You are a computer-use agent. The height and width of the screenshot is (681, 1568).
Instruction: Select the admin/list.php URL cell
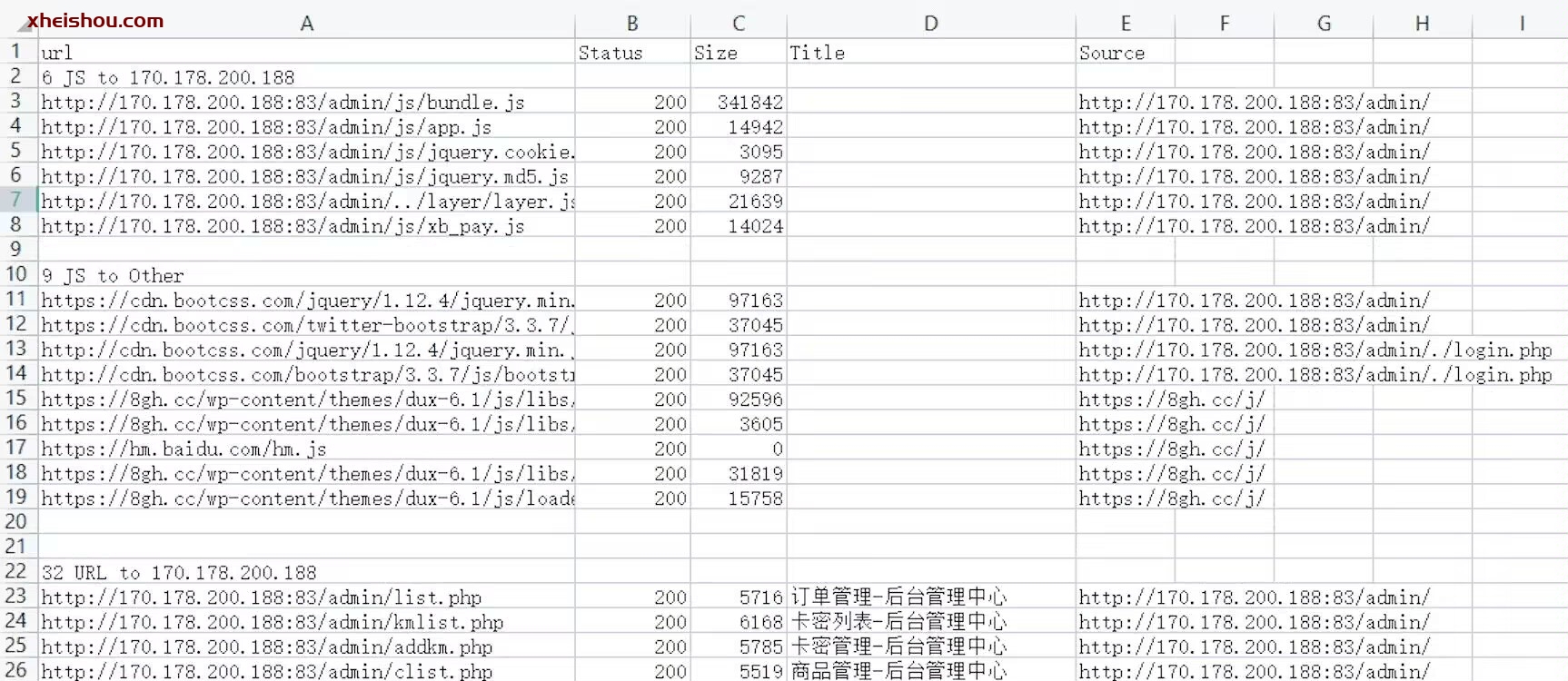pos(306,597)
